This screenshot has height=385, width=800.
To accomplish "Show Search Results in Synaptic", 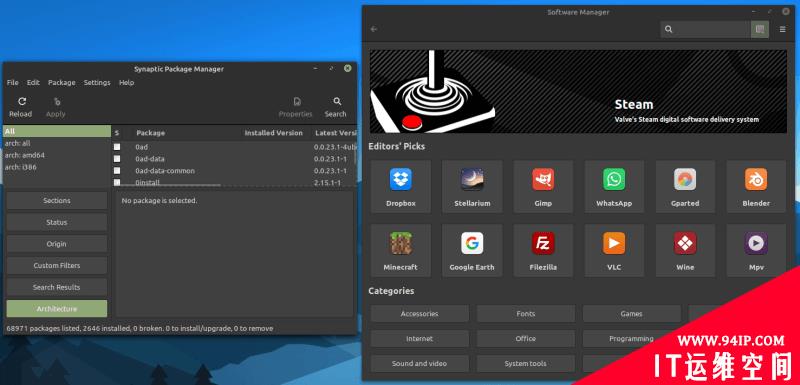I will point(57,287).
